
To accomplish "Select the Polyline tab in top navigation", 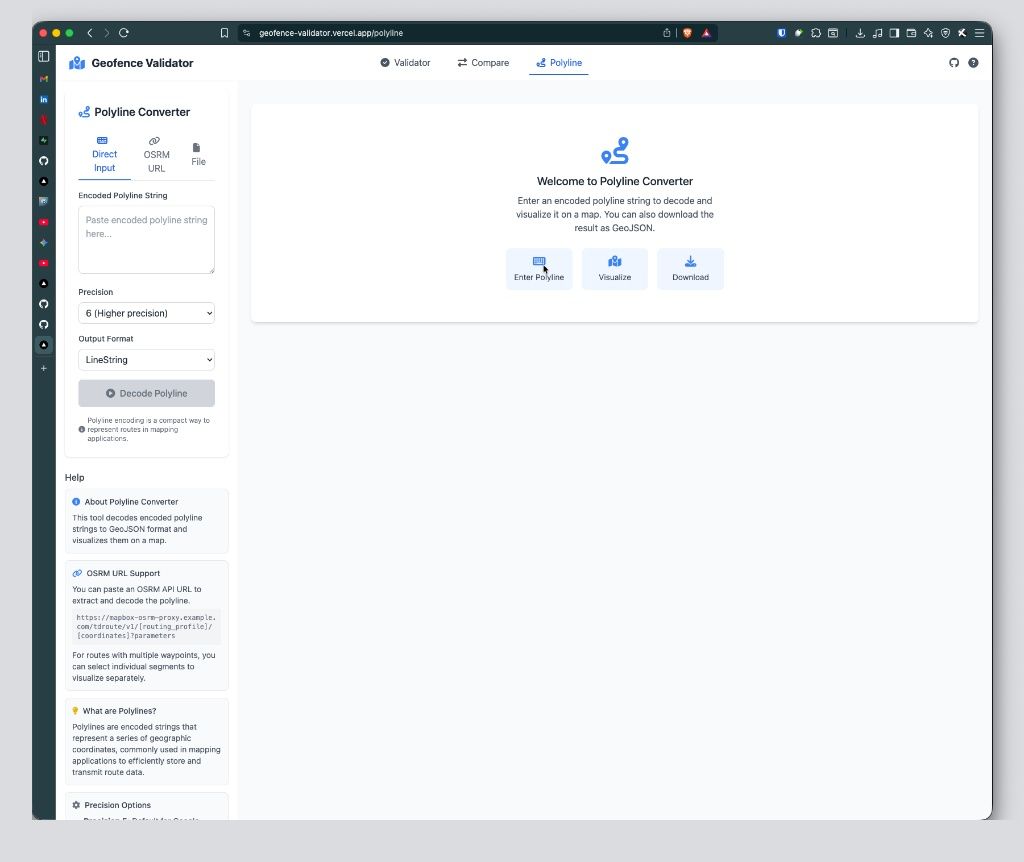I will click(558, 63).
